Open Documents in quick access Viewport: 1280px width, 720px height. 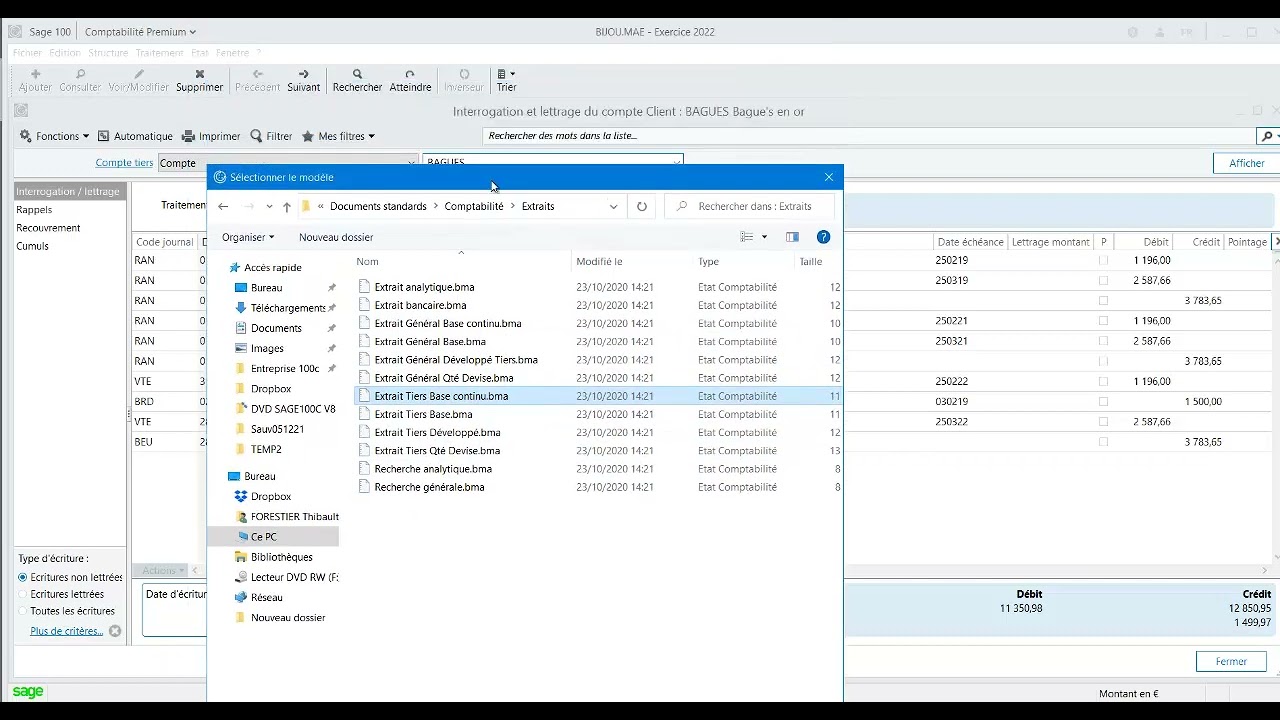click(276, 328)
